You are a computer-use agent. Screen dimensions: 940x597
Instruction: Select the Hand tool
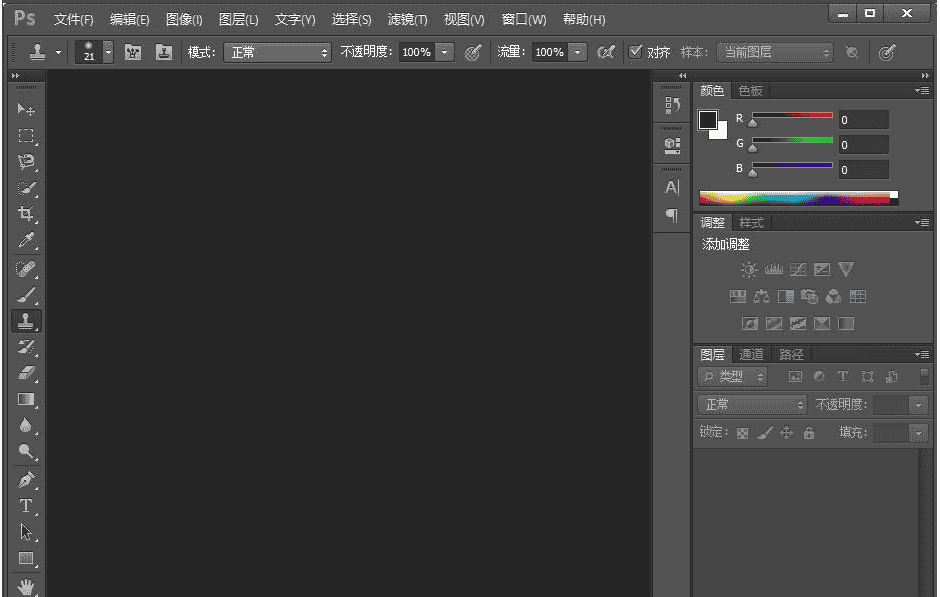(26, 585)
